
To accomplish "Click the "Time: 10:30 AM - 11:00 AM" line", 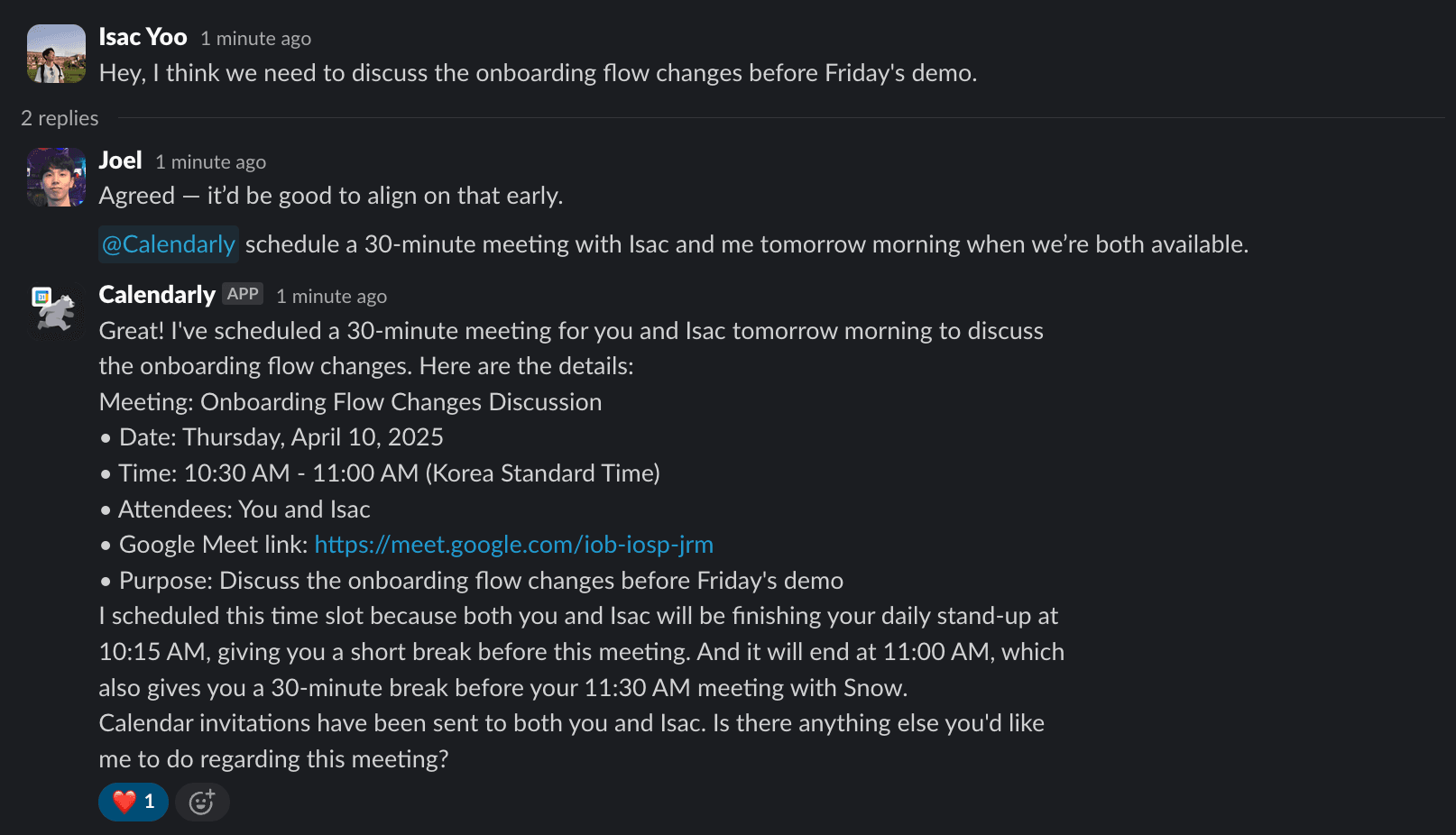I will click(x=389, y=473).
